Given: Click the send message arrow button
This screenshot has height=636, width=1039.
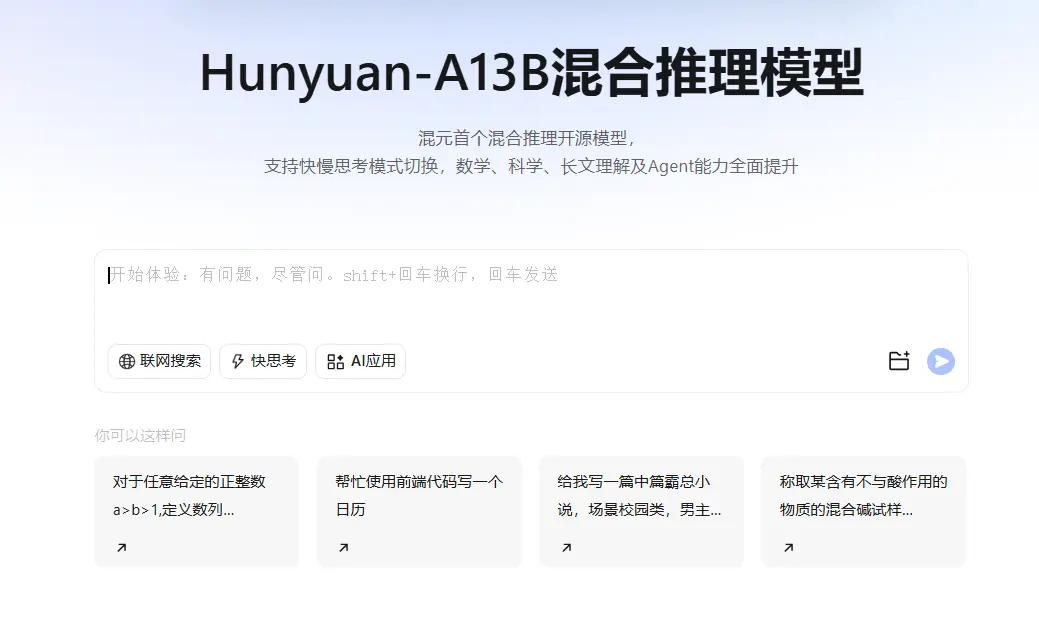Looking at the screenshot, I should pyautogui.click(x=940, y=361).
